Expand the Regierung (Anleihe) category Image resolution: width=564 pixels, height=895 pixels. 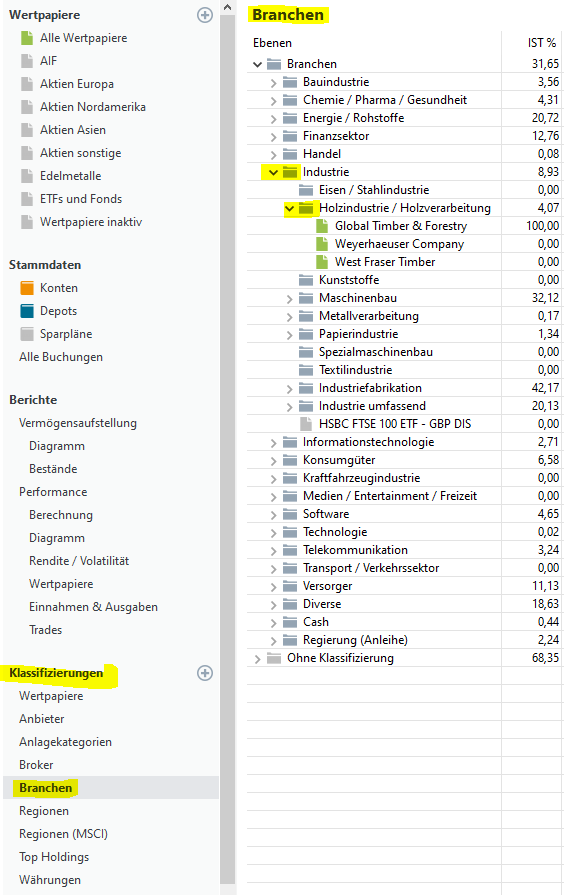click(273, 641)
